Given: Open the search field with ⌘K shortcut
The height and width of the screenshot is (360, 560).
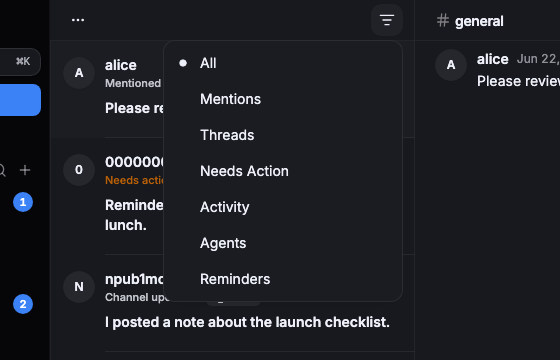Looking at the screenshot, I should click(20, 62).
